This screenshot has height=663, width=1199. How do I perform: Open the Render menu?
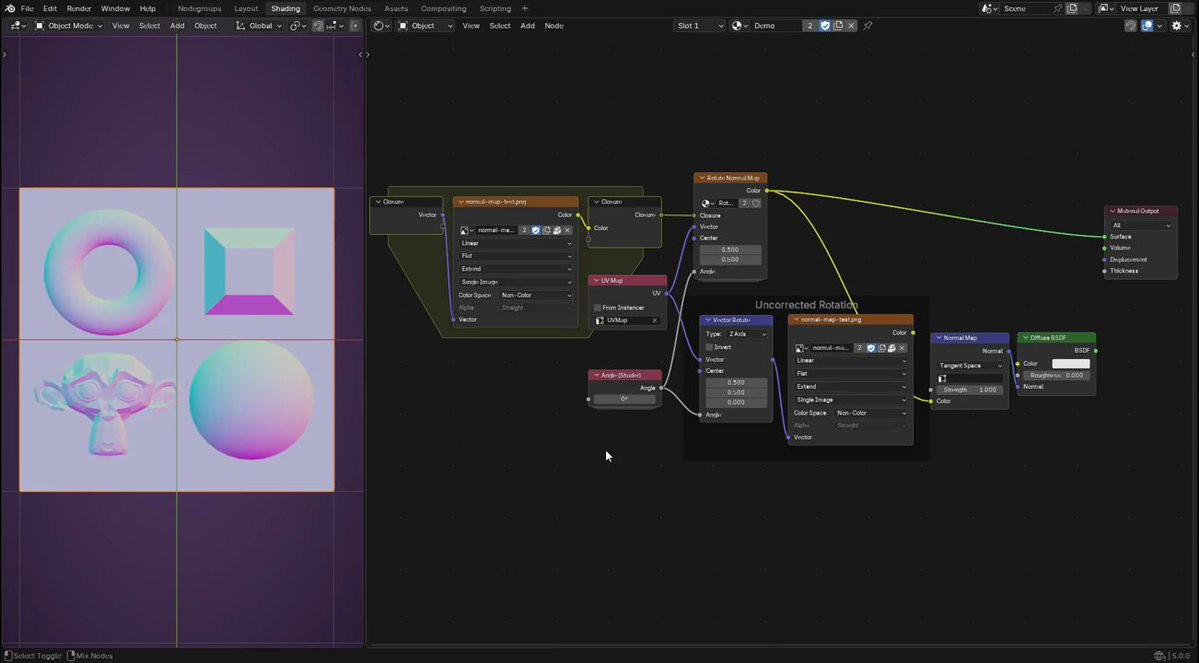[x=79, y=8]
